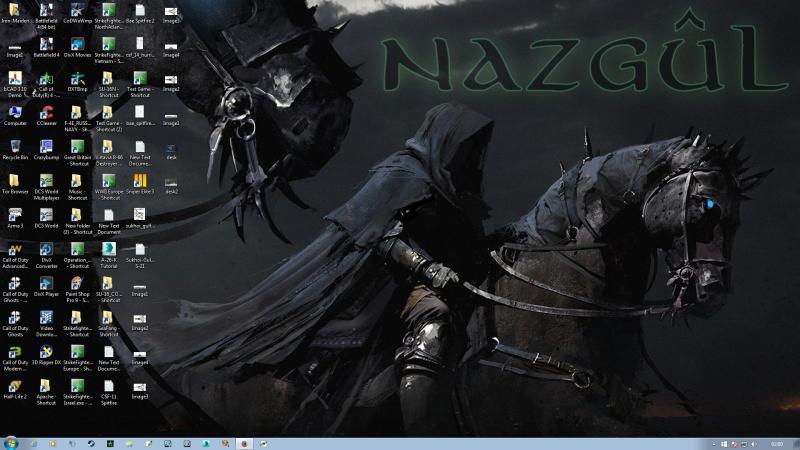The height and width of the screenshot is (450, 800).
Task: Launch Call of Duty Modern Warfare shortcut
Action: click(x=15, y=358)
